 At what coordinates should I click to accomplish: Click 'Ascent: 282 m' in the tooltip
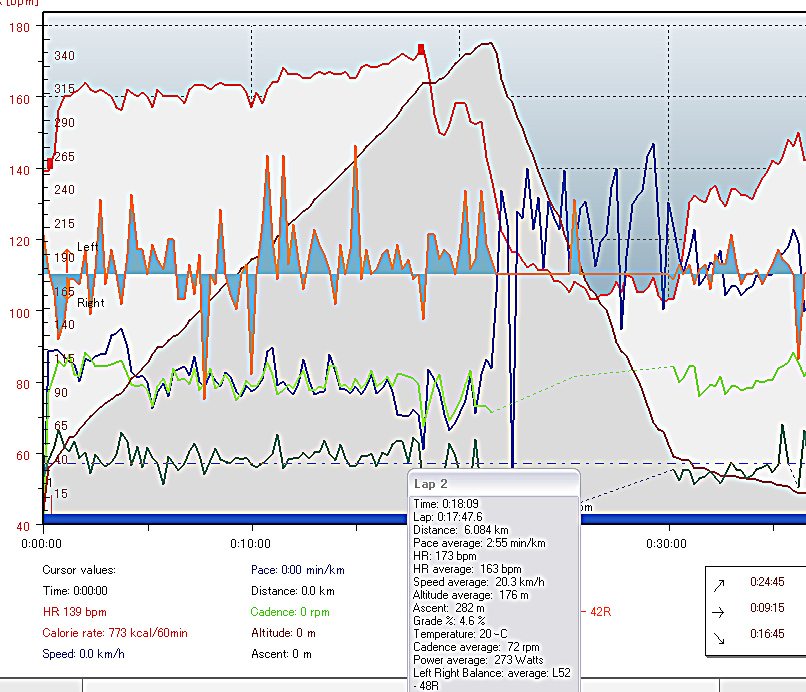[x=449, y=608]
